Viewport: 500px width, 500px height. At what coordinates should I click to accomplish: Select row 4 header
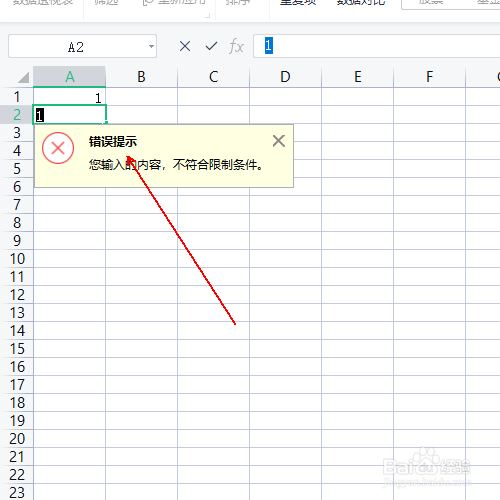click(x=17, y=151)
